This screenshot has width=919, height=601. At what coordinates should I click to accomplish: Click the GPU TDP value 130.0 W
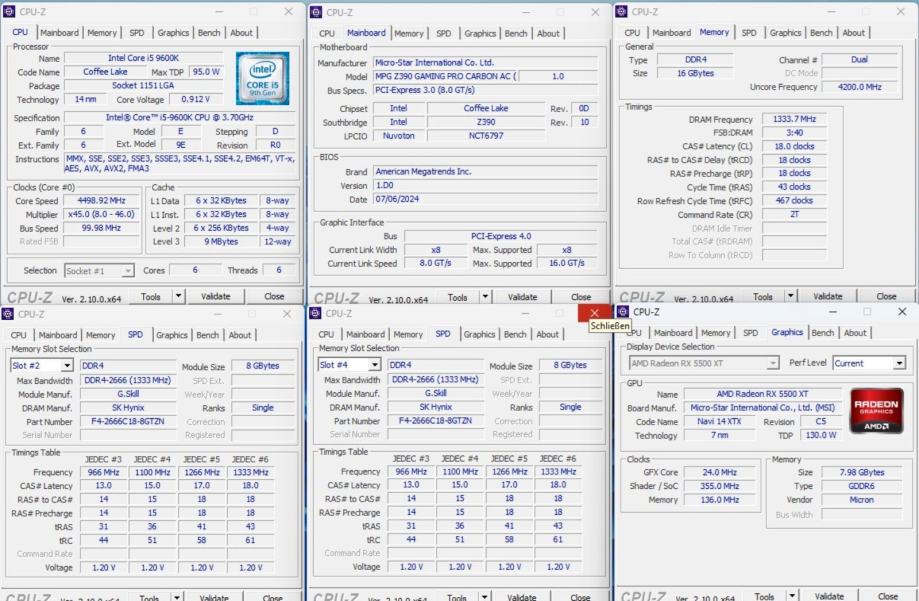pos(821,435)
